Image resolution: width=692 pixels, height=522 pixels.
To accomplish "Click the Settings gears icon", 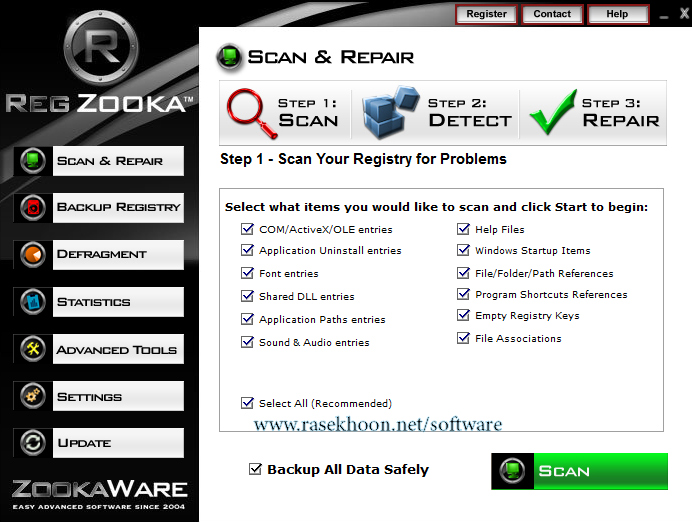I will pos(33,396).
